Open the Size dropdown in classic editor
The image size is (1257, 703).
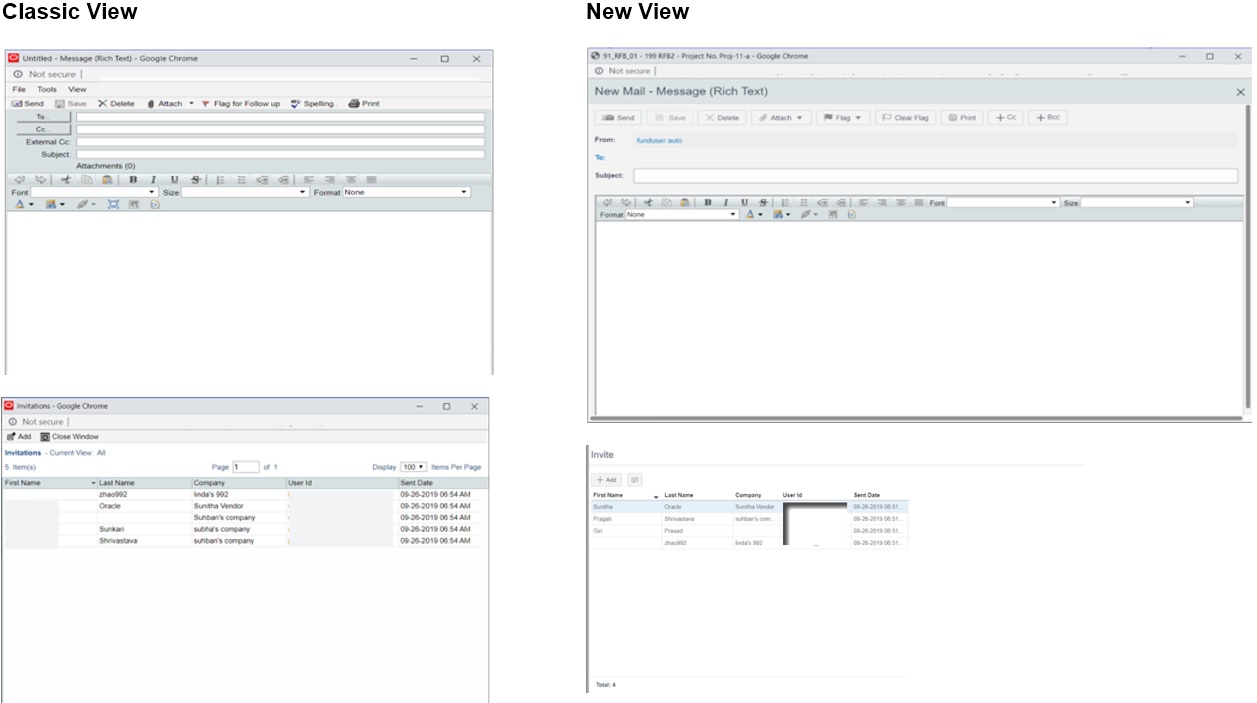point(245,192)
